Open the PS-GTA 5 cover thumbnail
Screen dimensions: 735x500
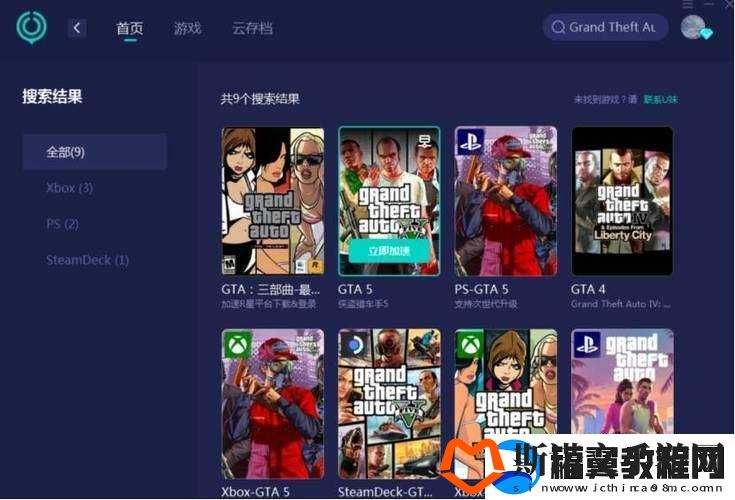tap(506, 201)
